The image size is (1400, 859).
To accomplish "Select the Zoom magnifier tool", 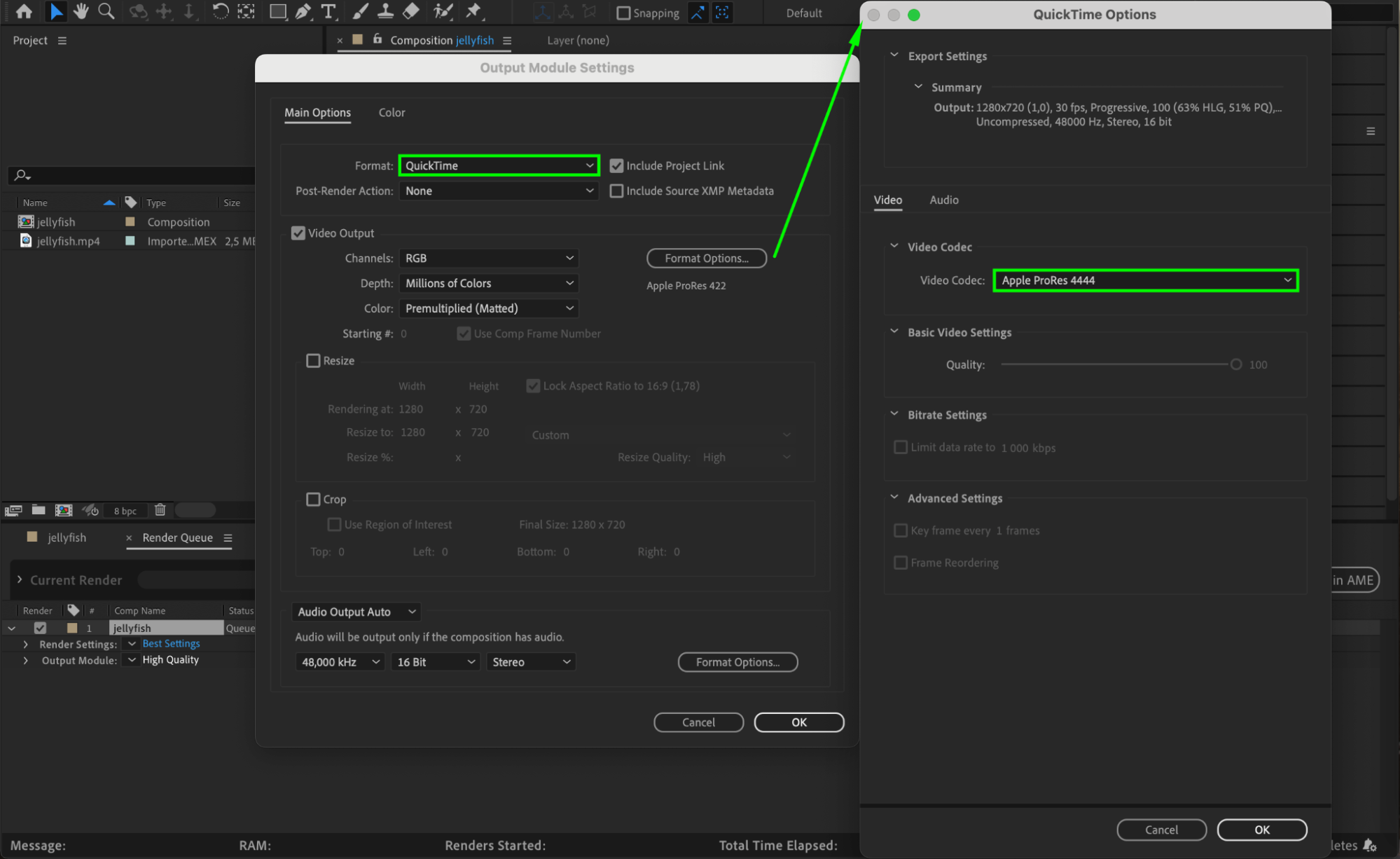I will click(106, 11).
